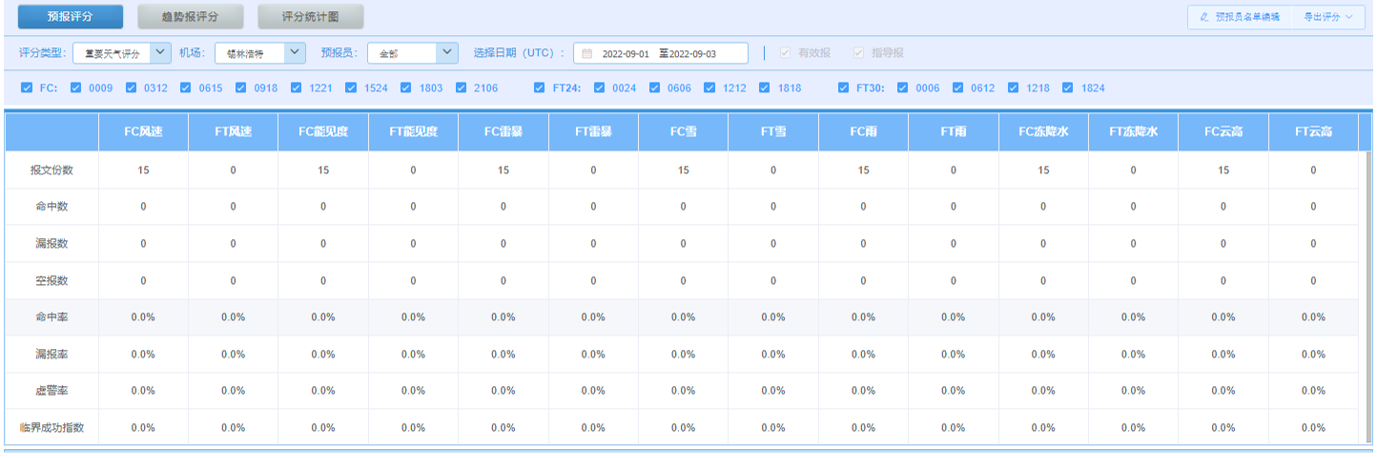Uncheck the 0009 checkbox
This screenshot has width=1377, height=458.
point(76,88)
